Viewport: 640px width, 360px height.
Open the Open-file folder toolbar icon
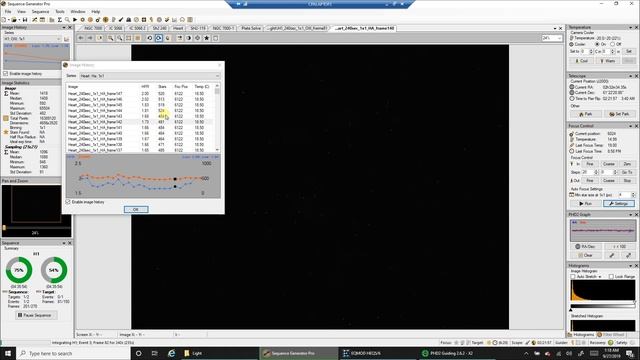point(13,20)
